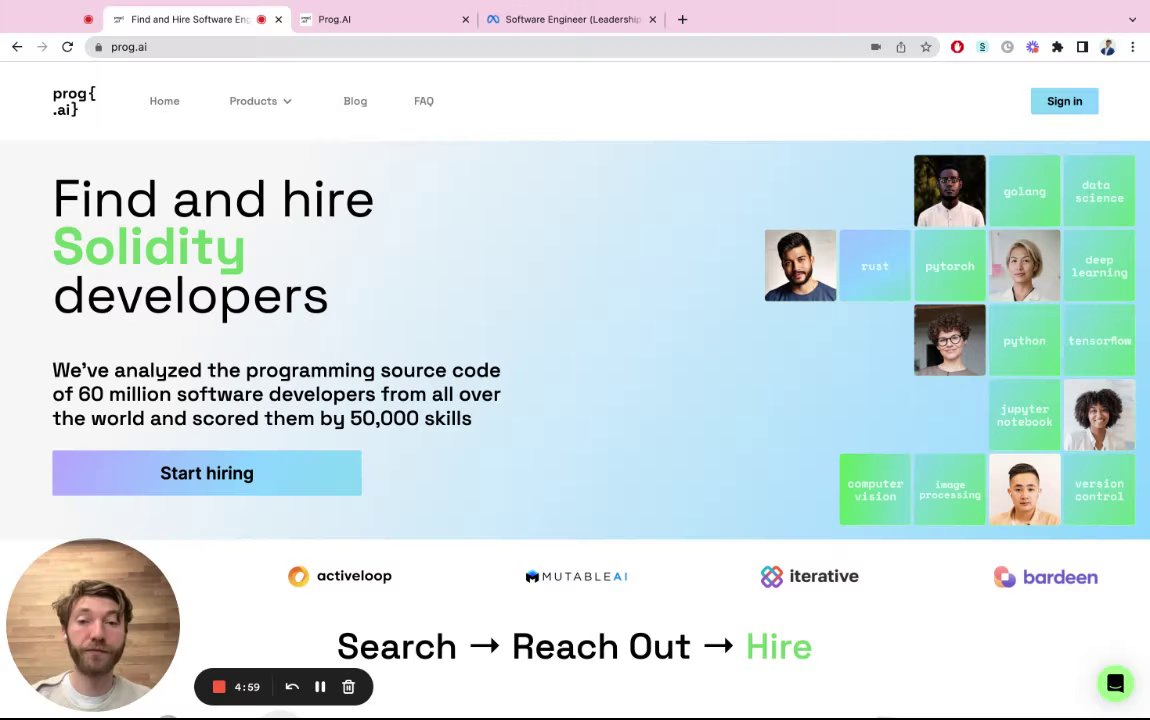Screen dimensions: 1150x720
Task: Select the Find and Hire Software Engineers tab
Action: click(196, 20)
